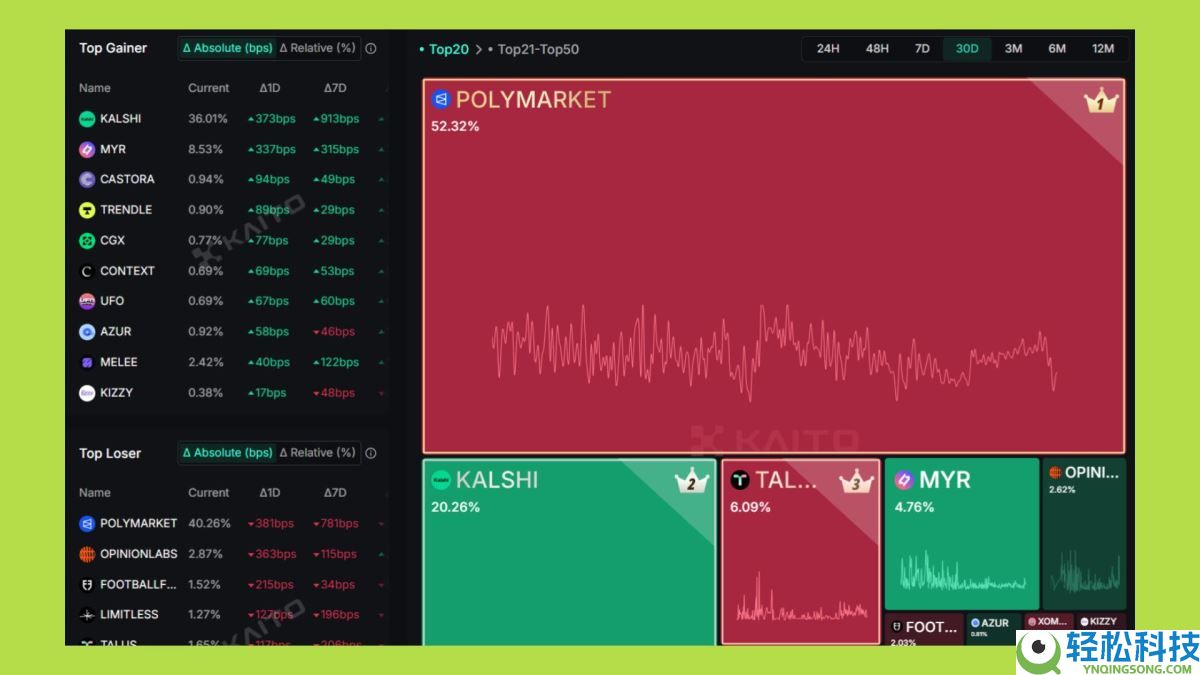Image resolution: width=1200 pixels, height=675 pixels.
Task: Click the Trendle icon in gainer list
Action: [87, 210]
